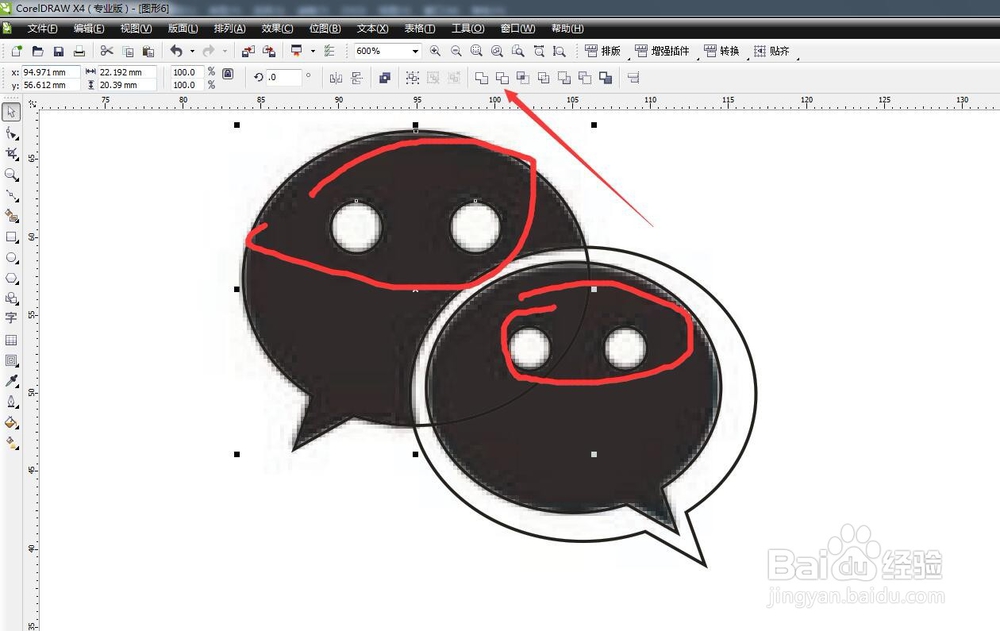Undo the last action
The image size is (1000, 631).
176,51
